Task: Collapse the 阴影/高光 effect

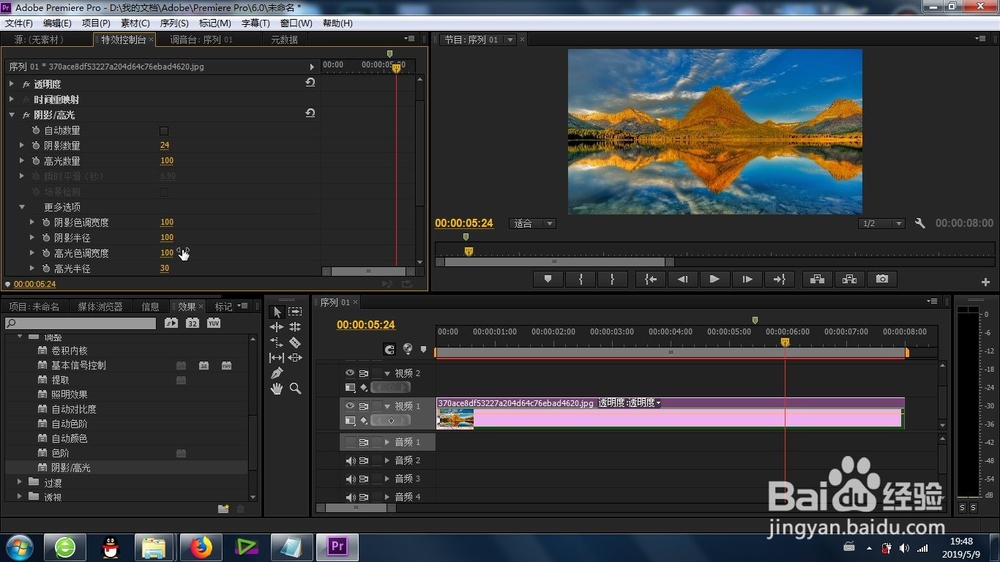Action: tap(11, 115)
